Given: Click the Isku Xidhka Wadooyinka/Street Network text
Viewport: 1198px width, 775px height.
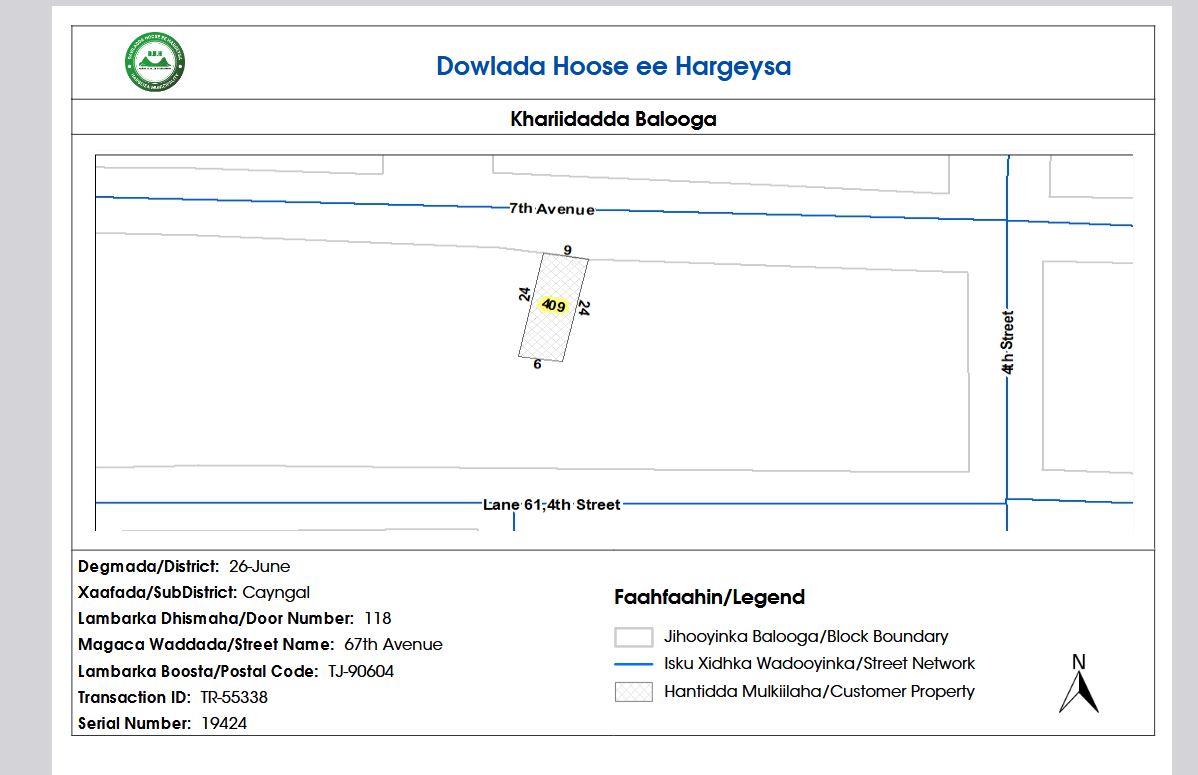Looking at the screenshot, I should 819,663.
